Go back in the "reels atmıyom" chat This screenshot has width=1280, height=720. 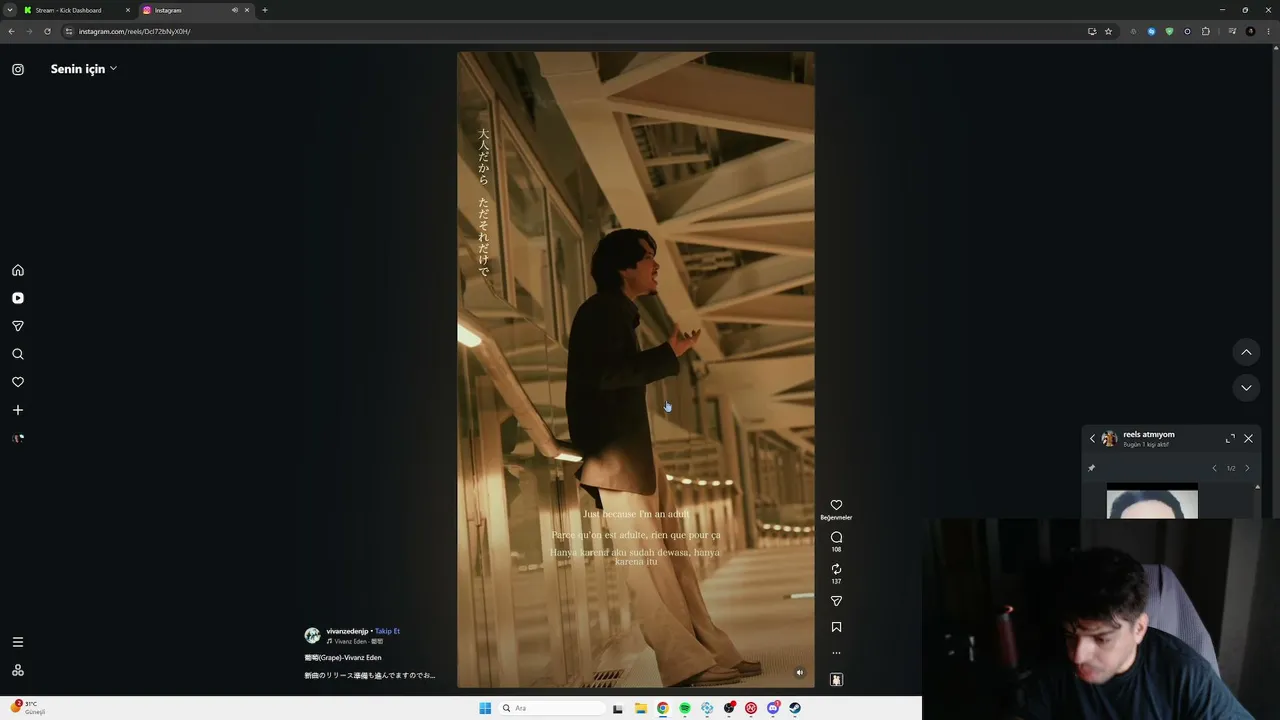pos(1092,439)
